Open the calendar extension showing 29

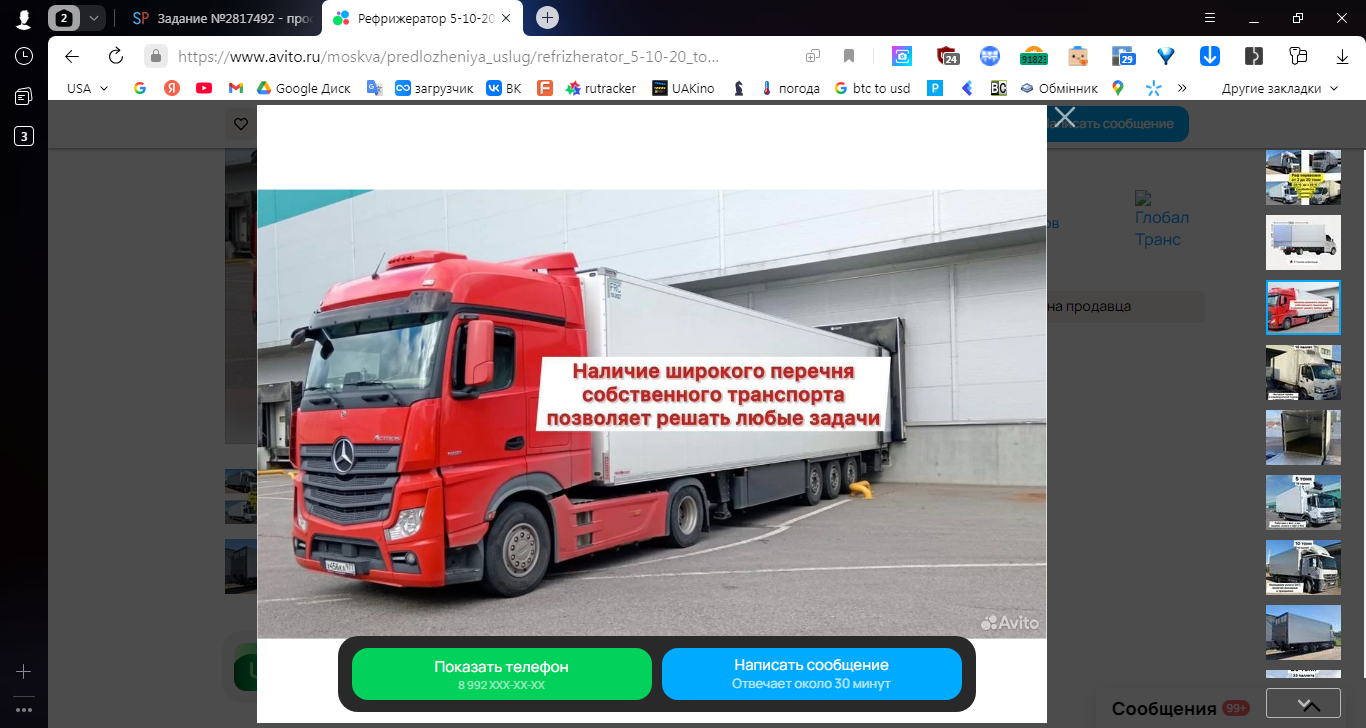(1122, 56)
